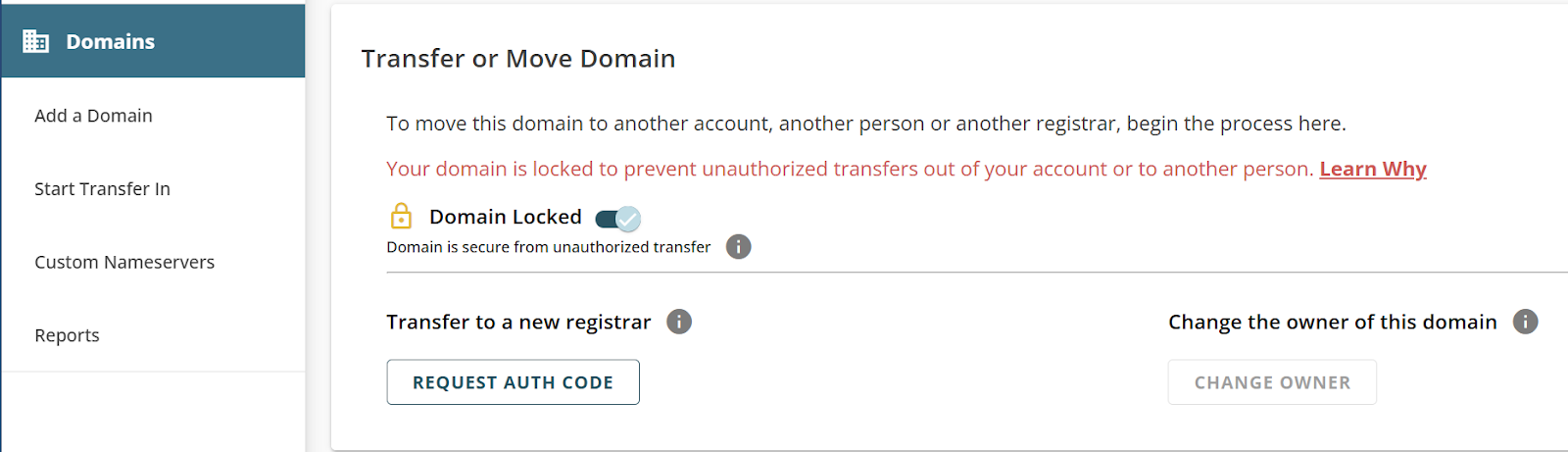Click the Change Owner button
This screenshot has height=452, width=1568.
pos(1272,382)
